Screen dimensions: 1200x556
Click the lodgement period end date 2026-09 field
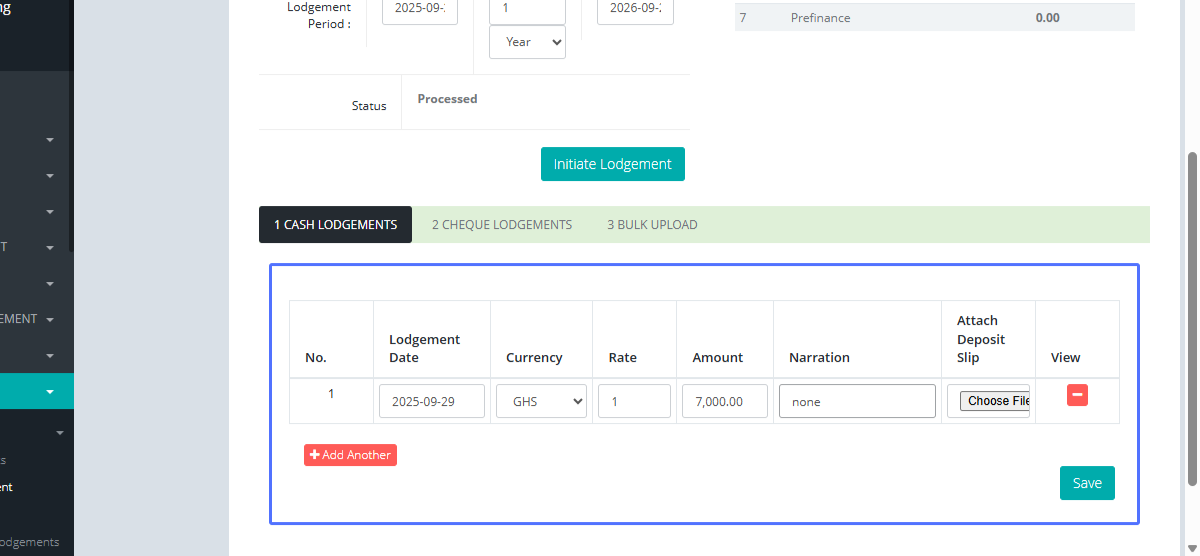click(x=634, y=9)
